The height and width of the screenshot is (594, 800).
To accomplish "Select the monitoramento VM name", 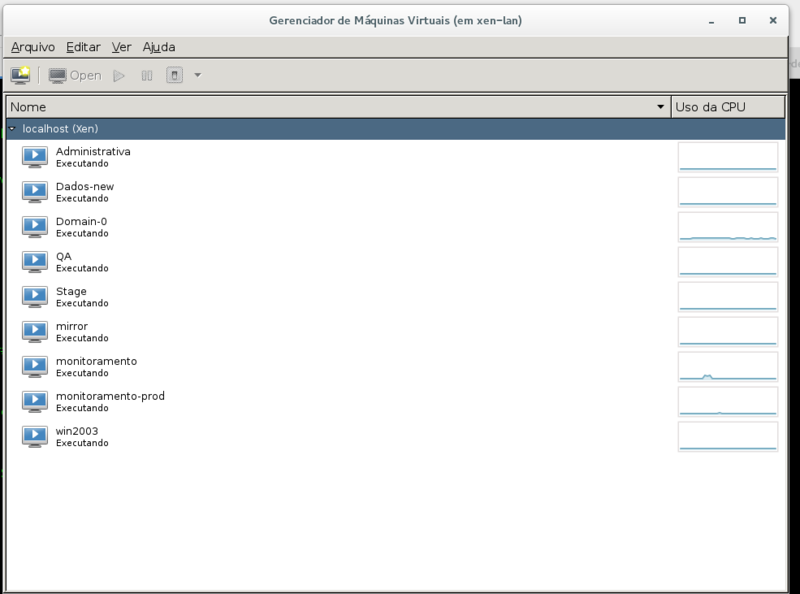I will click(x=96, y=361).
